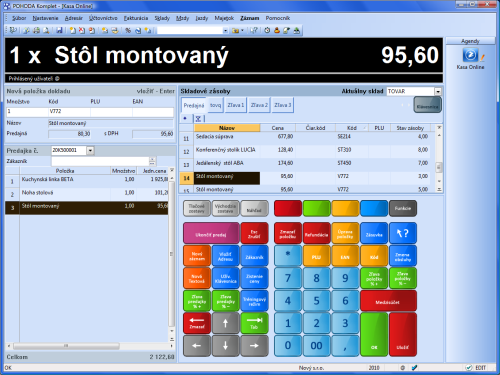Click the blank red color key
500x375 pixels.
coord(288,208)
